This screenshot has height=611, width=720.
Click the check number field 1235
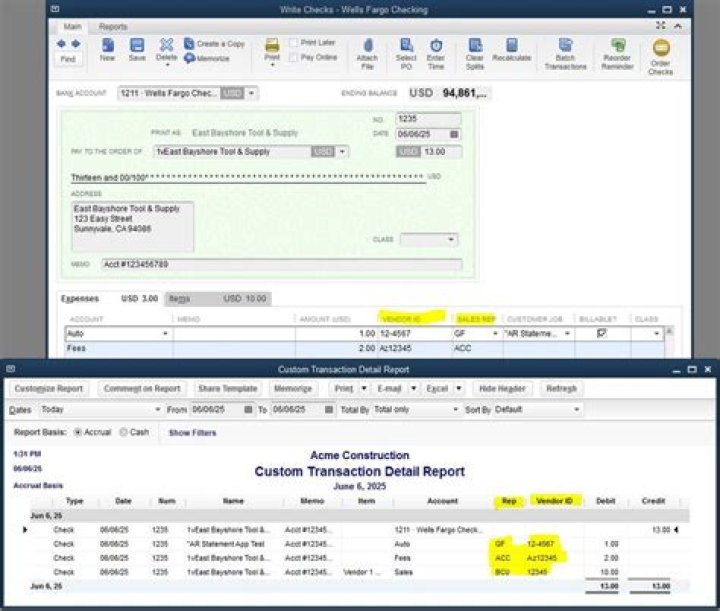click(x=428, y=119)
